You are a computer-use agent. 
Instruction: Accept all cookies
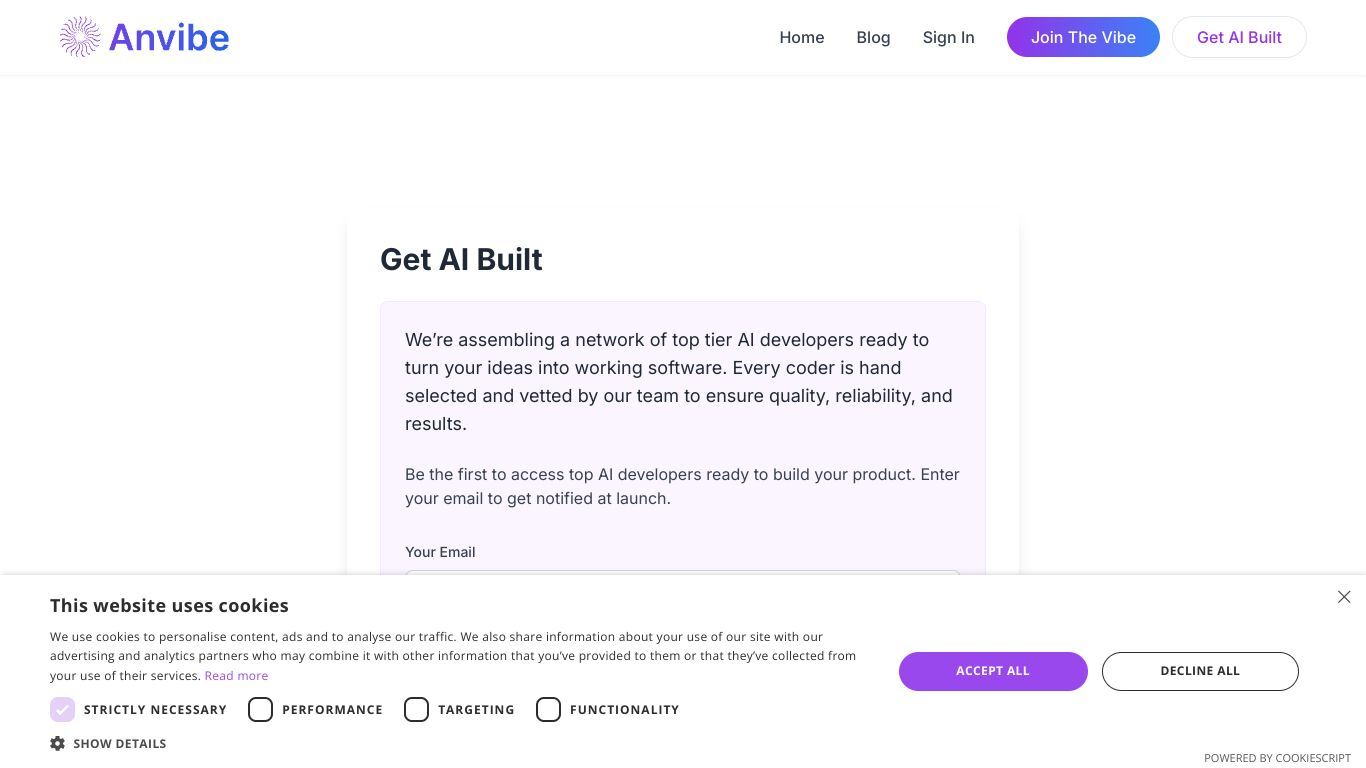(993, 671)
